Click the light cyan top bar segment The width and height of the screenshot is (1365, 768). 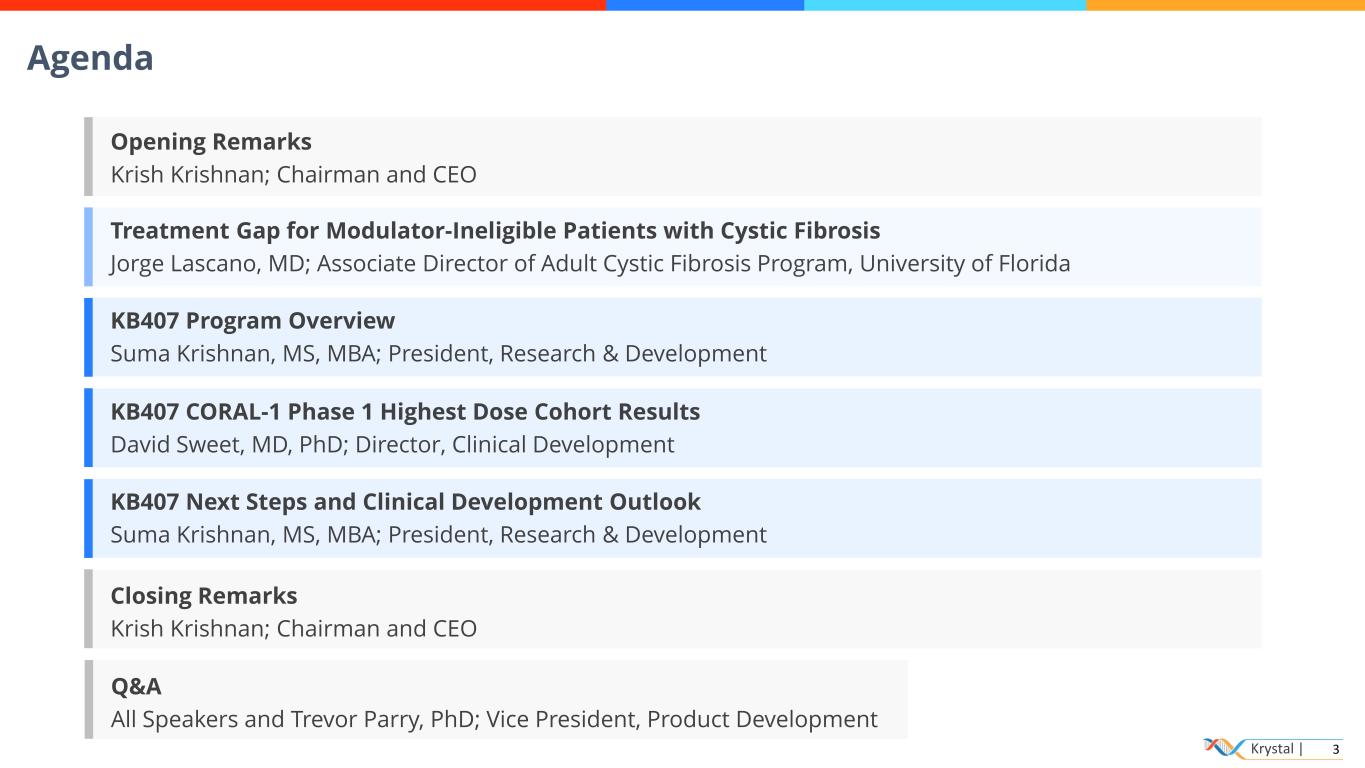(944, 5)
